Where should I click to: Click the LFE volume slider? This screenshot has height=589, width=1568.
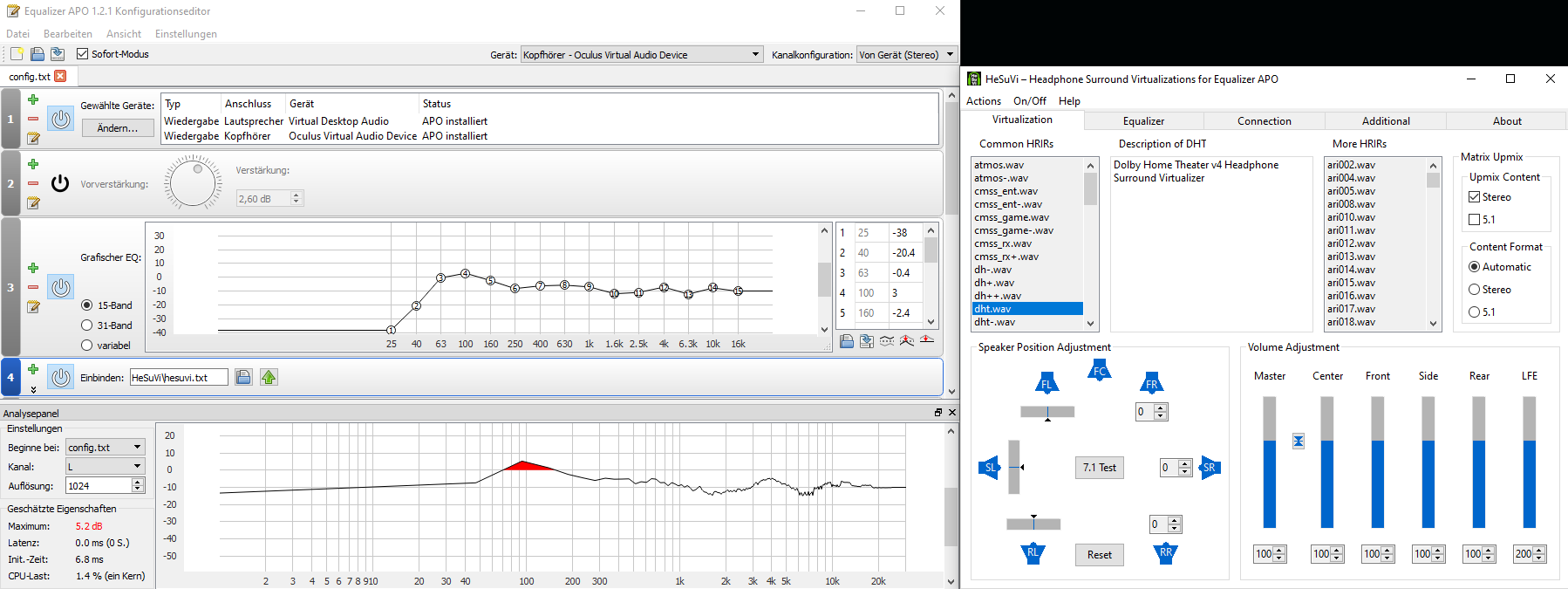coord(1530,462)
